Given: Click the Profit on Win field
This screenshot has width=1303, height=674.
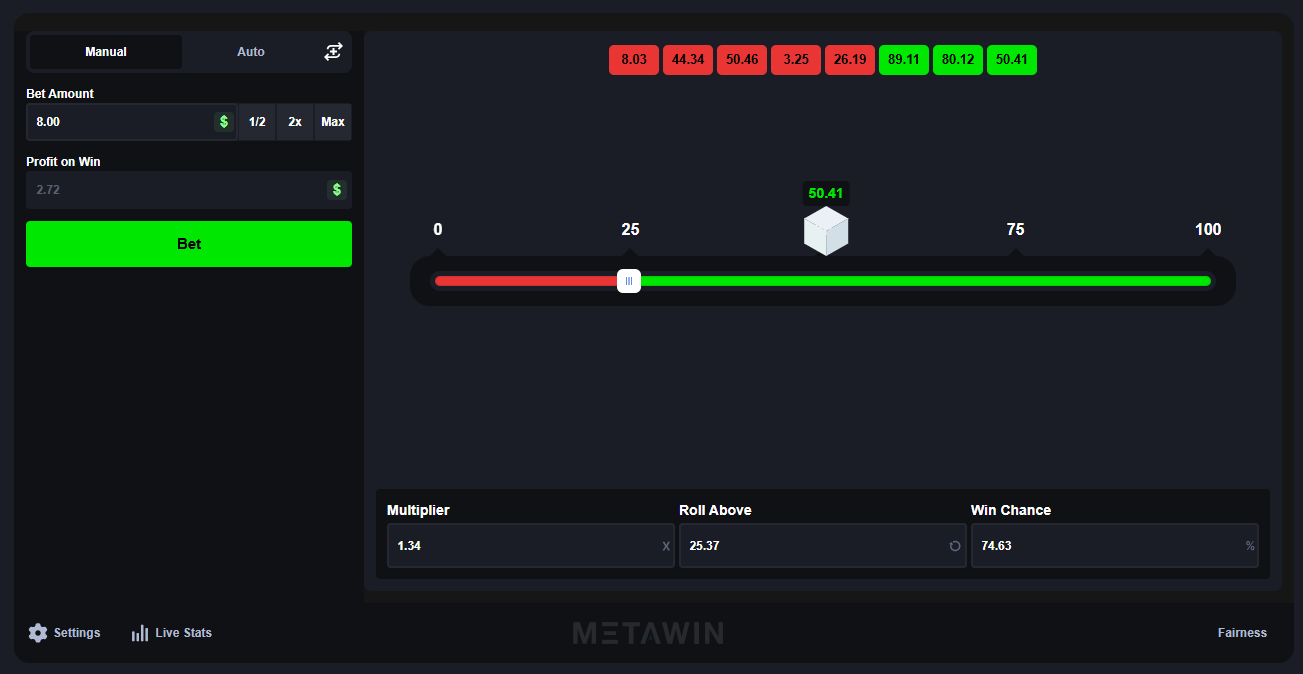Looking at the screenshot, I should pyautogui.click(x=189, y=190).
